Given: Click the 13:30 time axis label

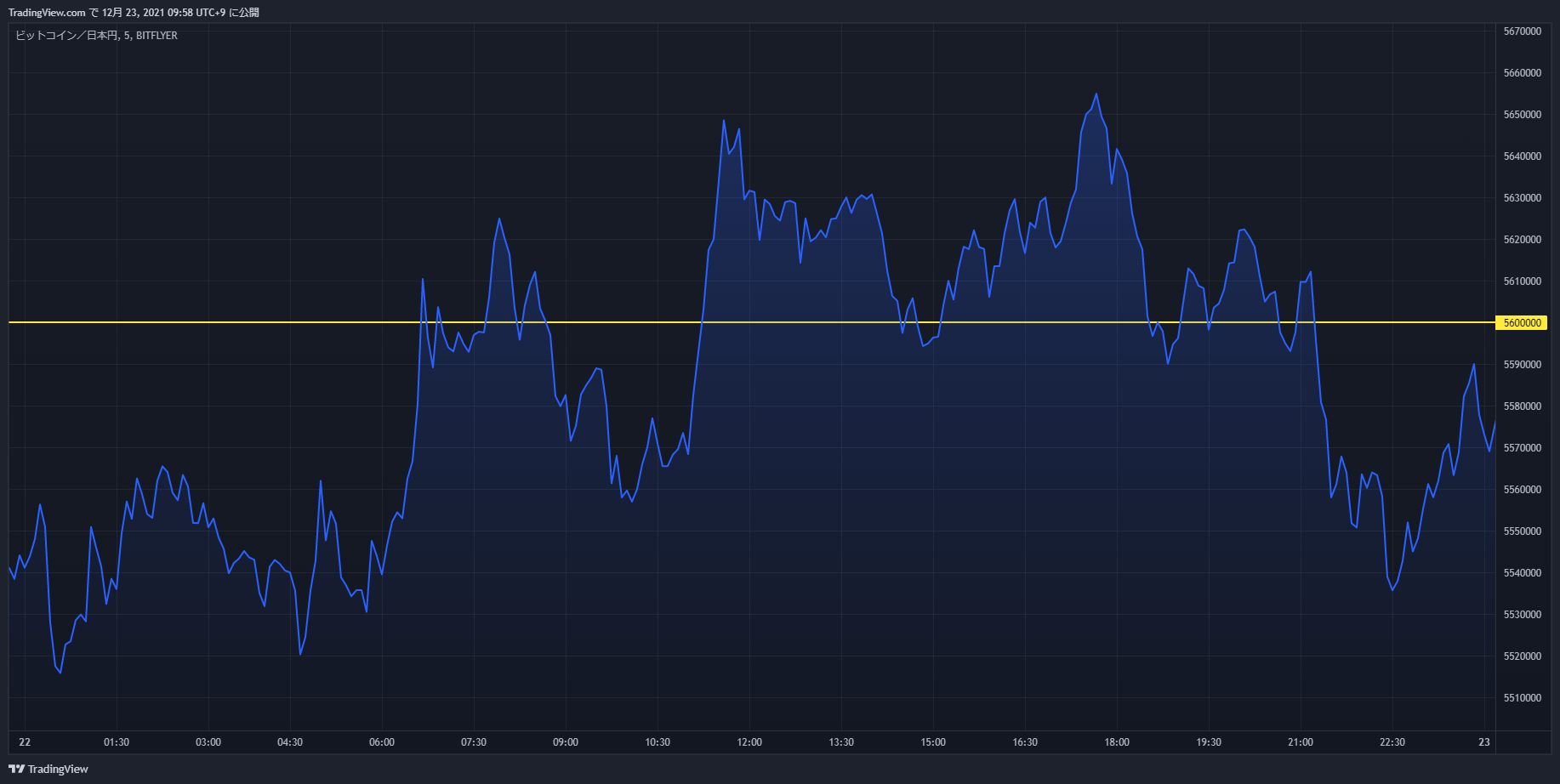Looking at the screenshot, I should (841, 742).
